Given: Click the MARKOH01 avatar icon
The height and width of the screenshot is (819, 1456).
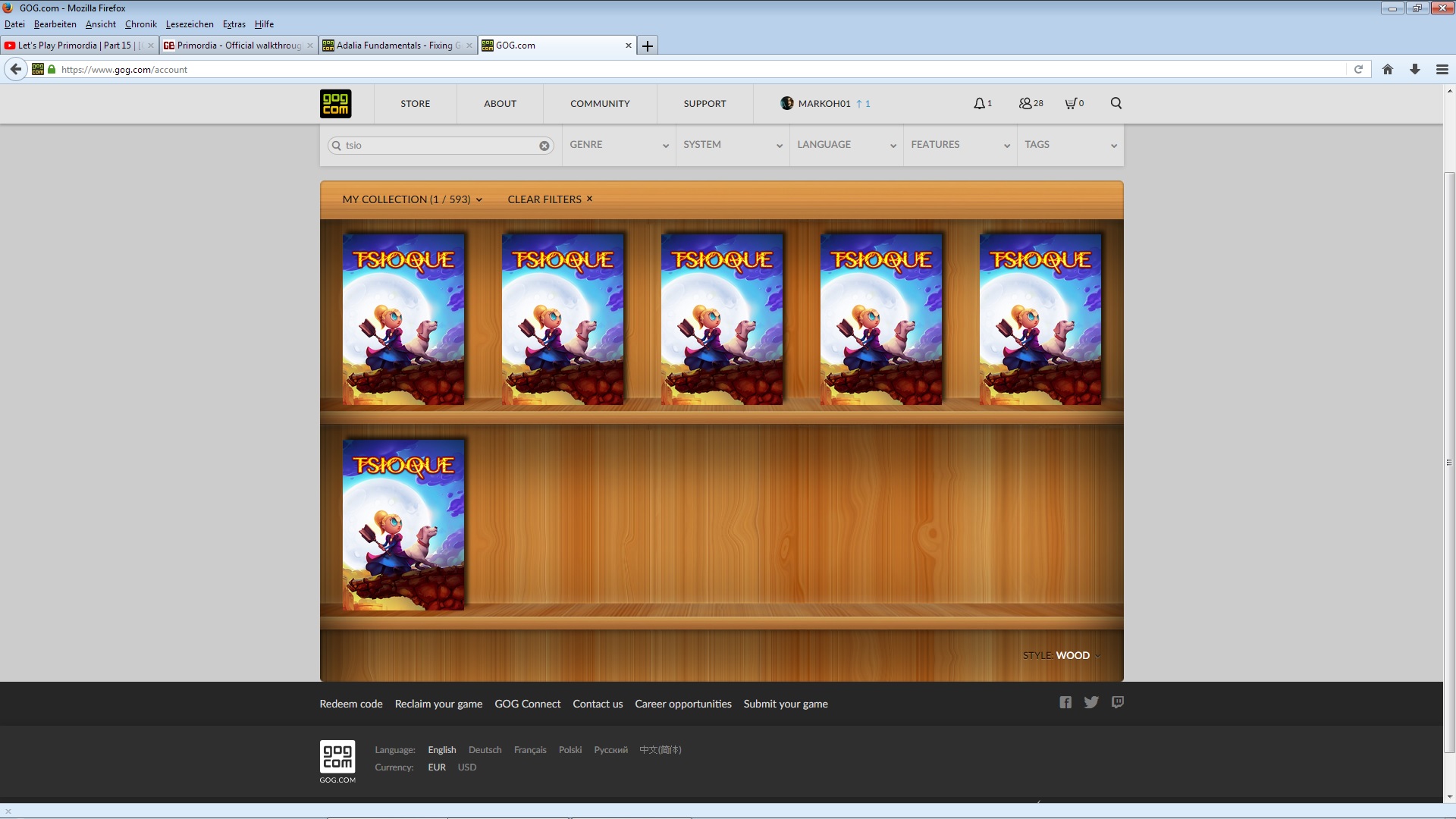Looking at the screenshot, I should click(787, 103).
